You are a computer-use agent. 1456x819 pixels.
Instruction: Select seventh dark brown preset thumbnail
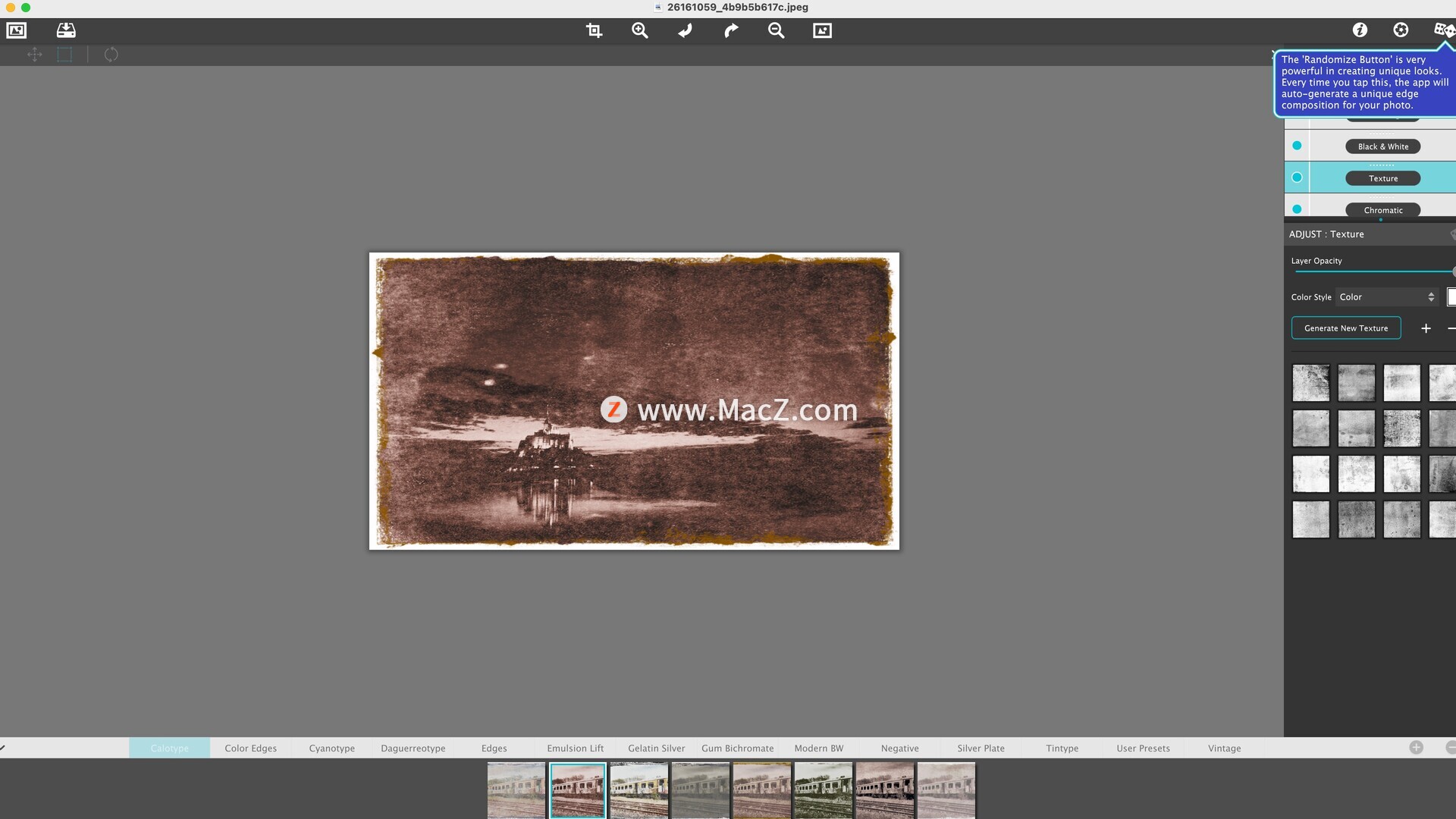click(x=884, y=790)
